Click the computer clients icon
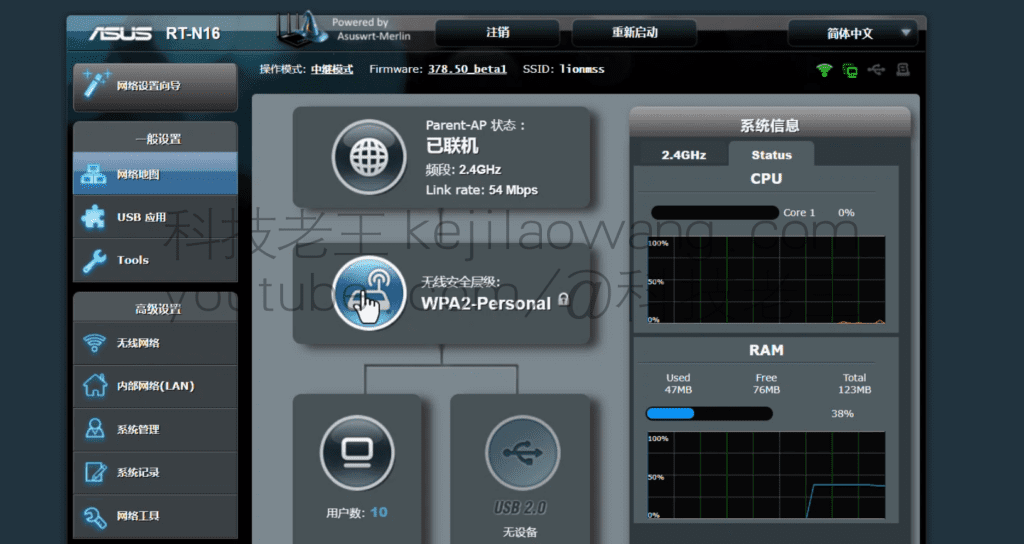1024x544 pixels. coord(357,453)
